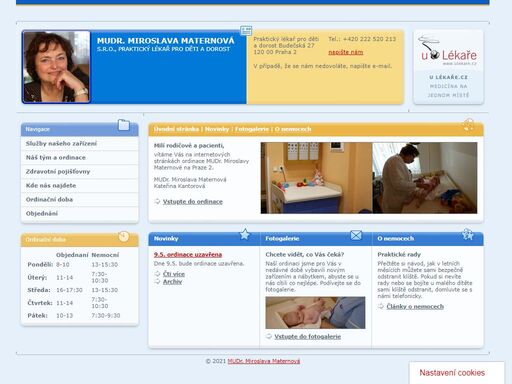Click the baby photo thumbnail in Fotogalerie

point(315,313)
